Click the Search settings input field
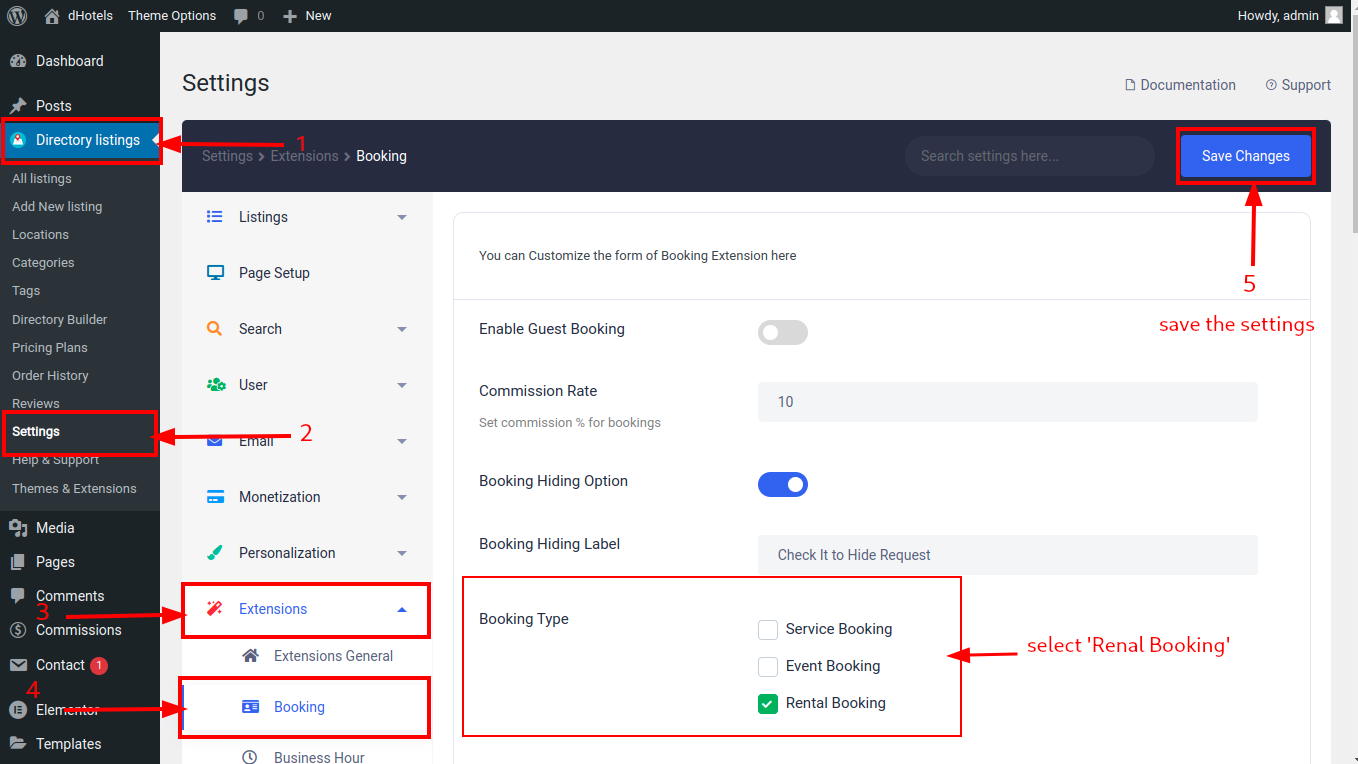 pos(1030,156)
